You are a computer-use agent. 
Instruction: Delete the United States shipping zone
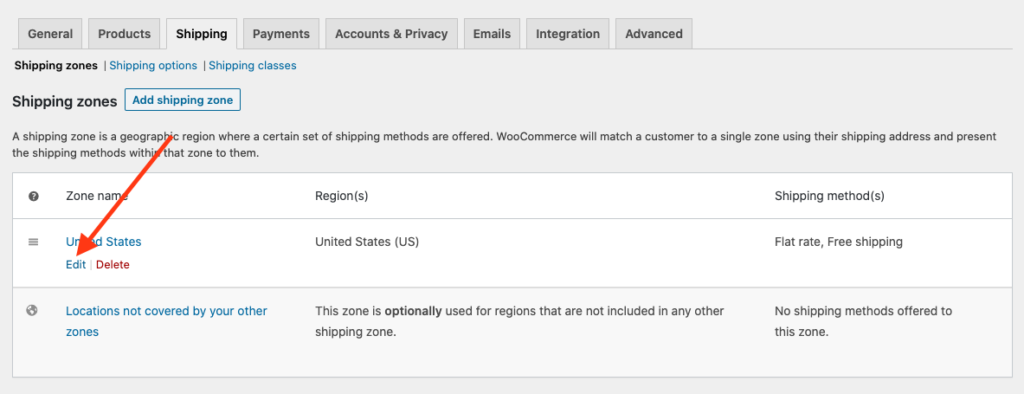click(x=113, y=265)
